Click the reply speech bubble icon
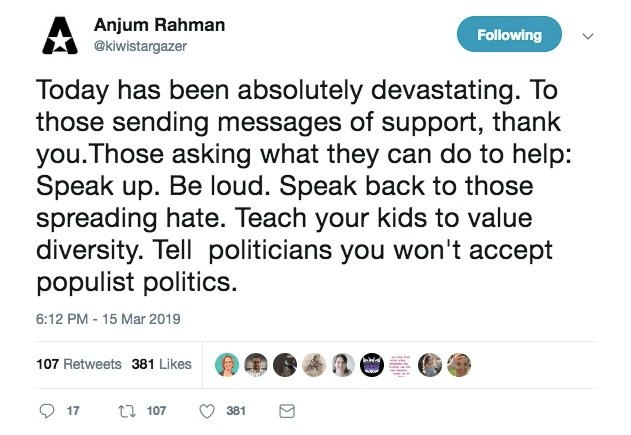This screenshot has width=631, height=435. 45,411
